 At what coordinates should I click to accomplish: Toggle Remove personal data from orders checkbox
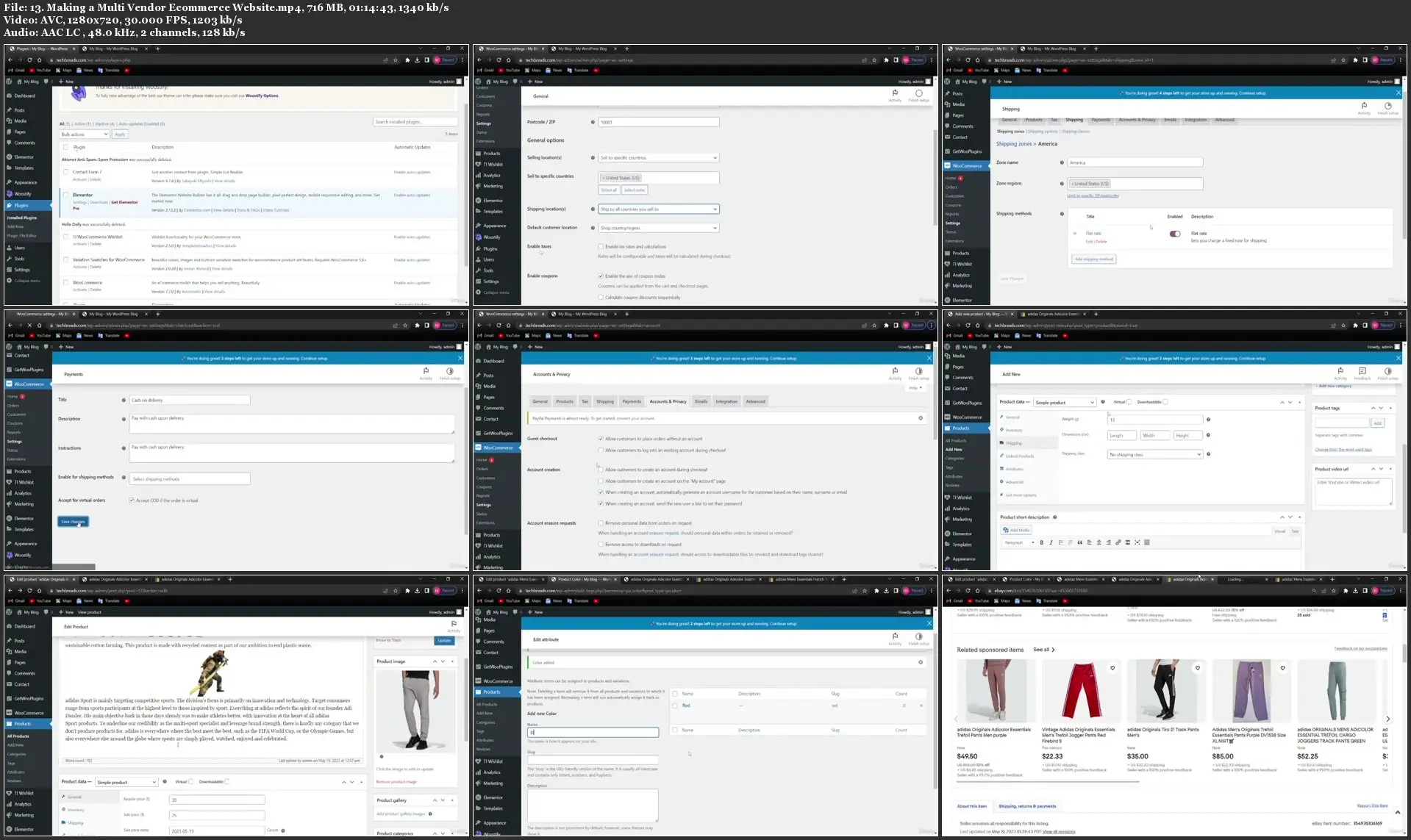[601, 523]
